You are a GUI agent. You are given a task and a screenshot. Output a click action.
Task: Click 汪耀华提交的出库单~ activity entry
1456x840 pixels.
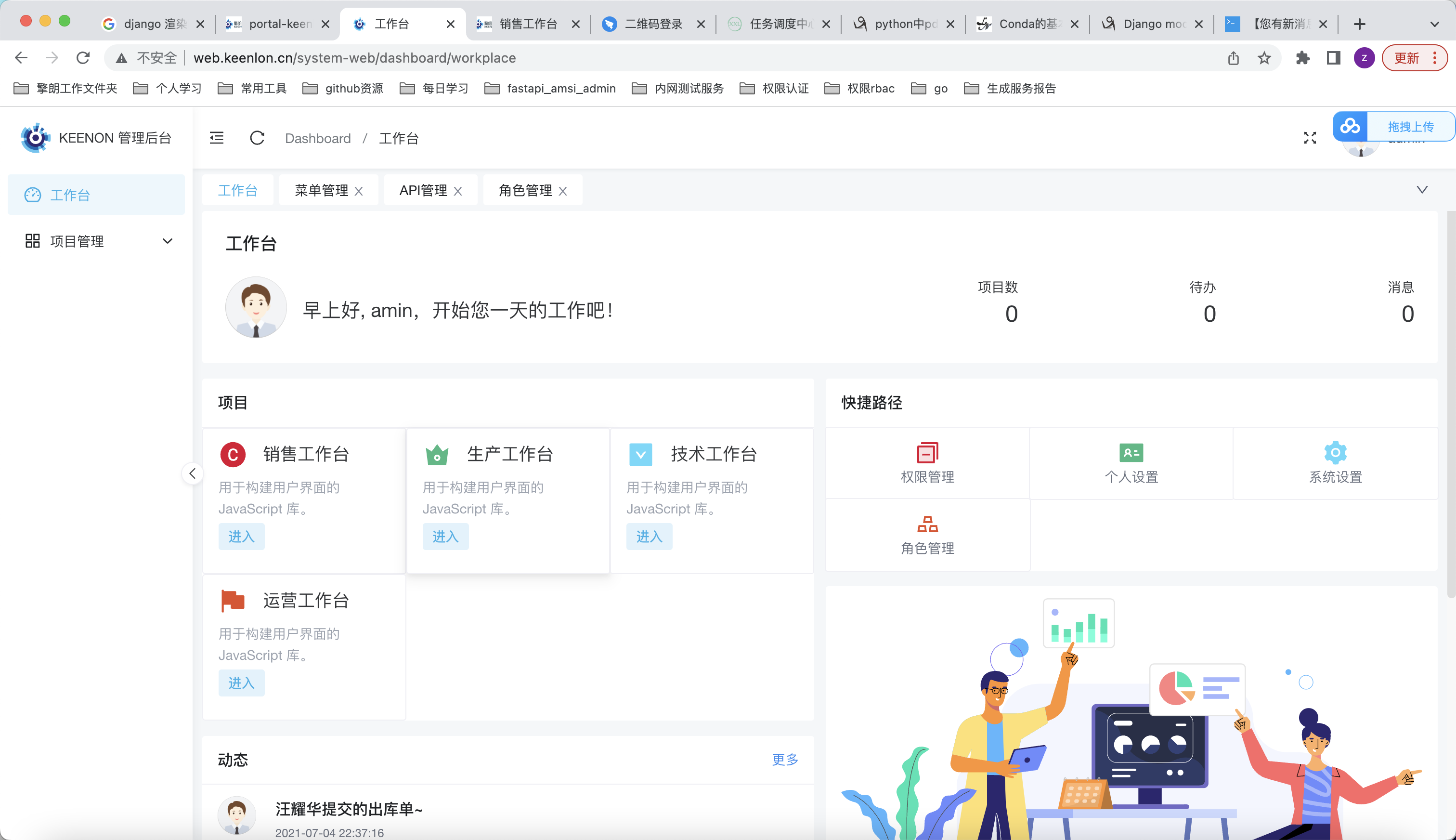349,809
